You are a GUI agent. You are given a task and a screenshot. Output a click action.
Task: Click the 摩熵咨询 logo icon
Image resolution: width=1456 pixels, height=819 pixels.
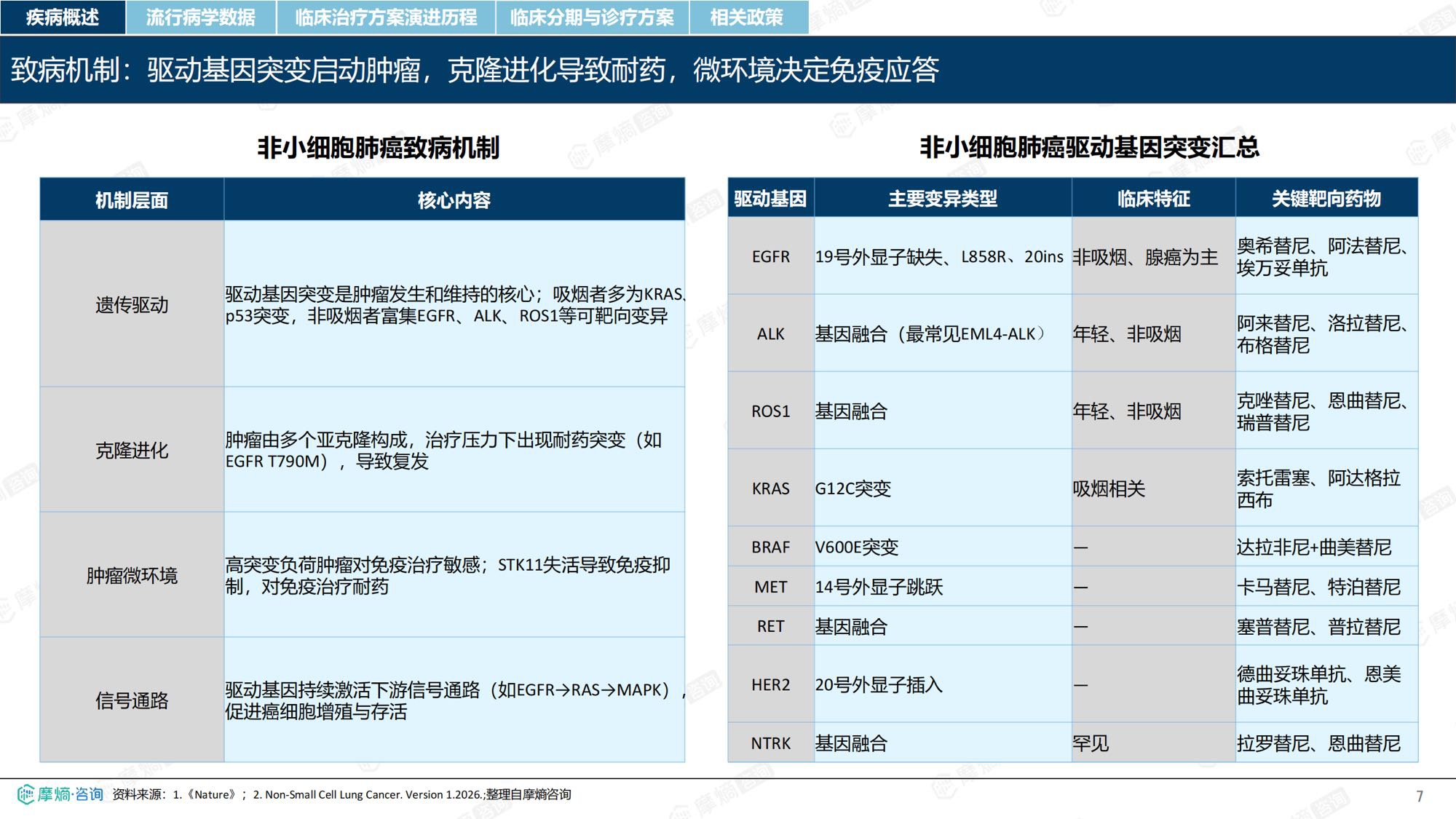tap(60, 794)
